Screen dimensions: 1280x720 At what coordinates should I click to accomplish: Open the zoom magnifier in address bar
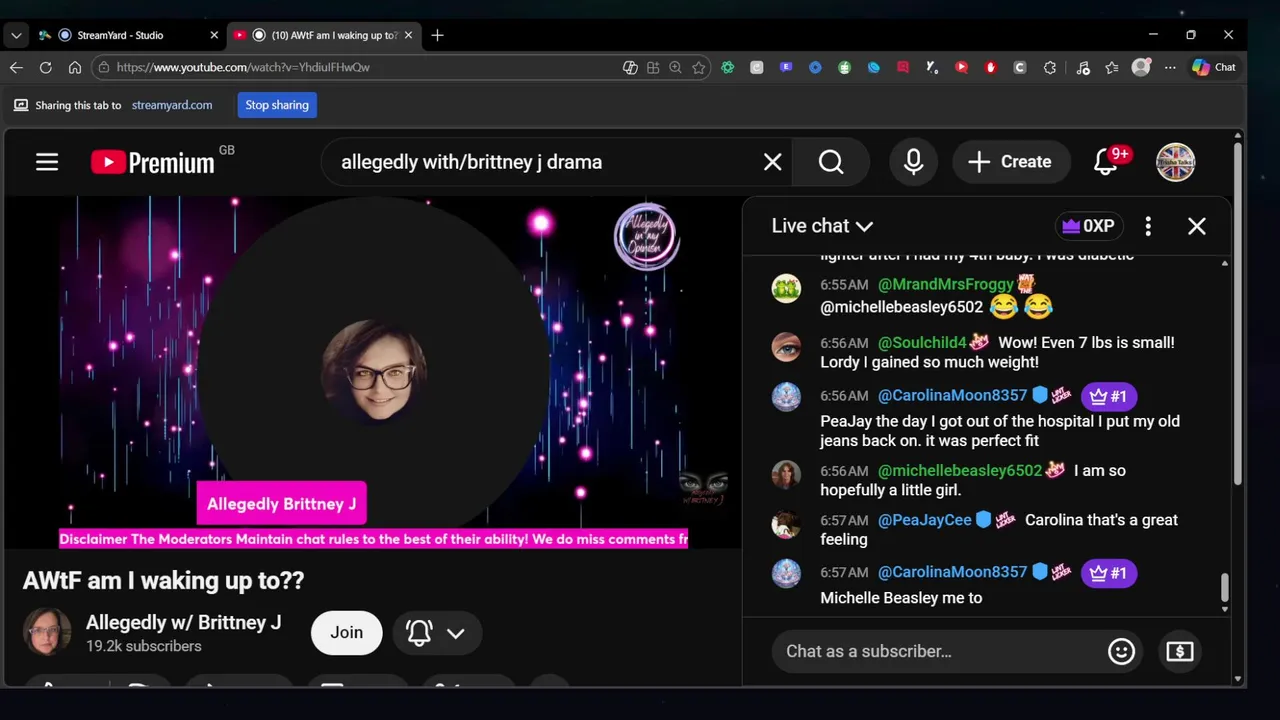[675, 67]
